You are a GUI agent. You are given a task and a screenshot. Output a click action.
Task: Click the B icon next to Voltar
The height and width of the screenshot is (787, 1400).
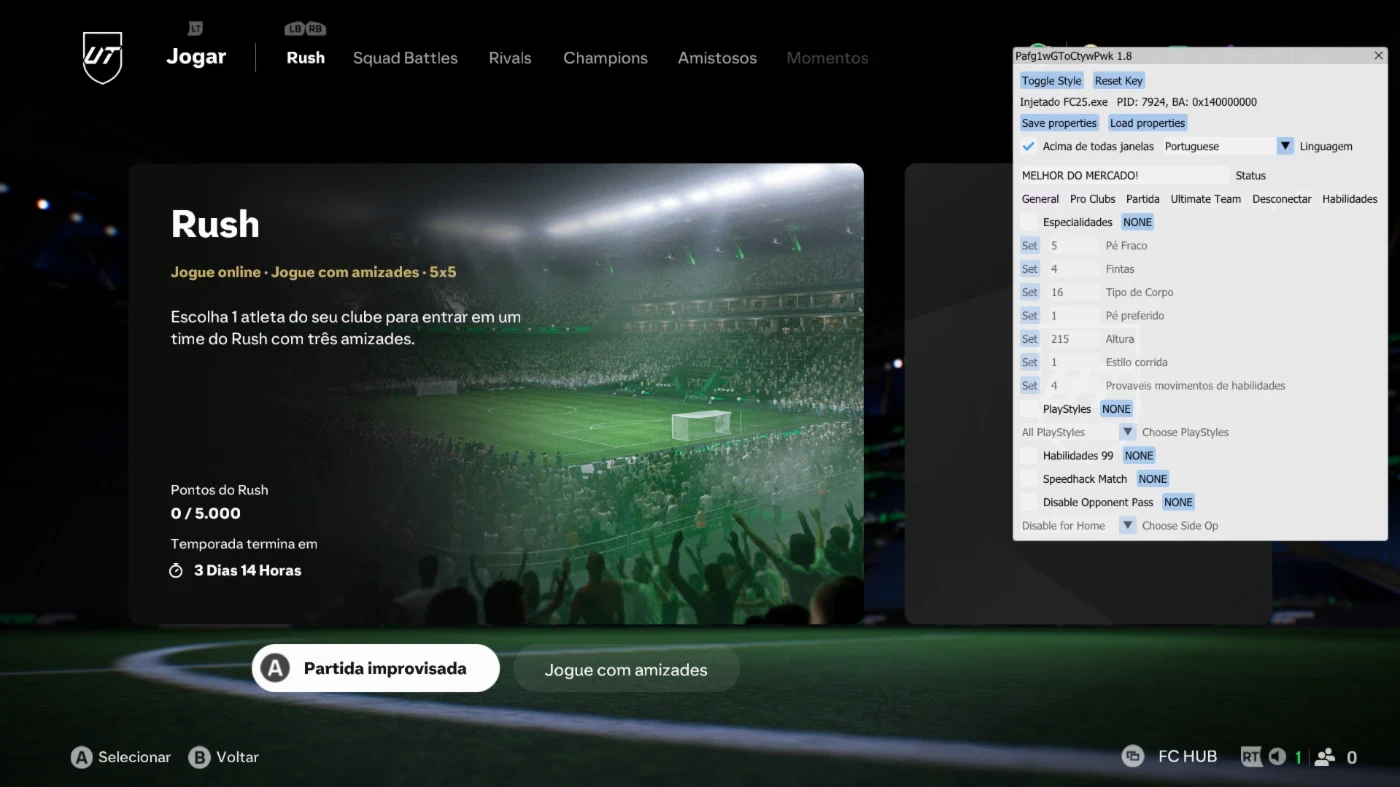coord(200,757)
